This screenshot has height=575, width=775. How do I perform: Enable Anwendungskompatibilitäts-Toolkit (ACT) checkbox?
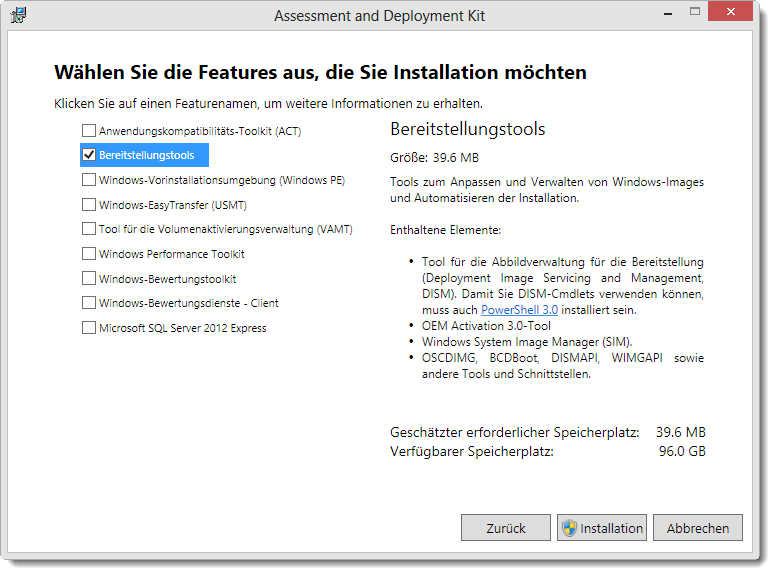pyautogui.click(x=89, y=131)
